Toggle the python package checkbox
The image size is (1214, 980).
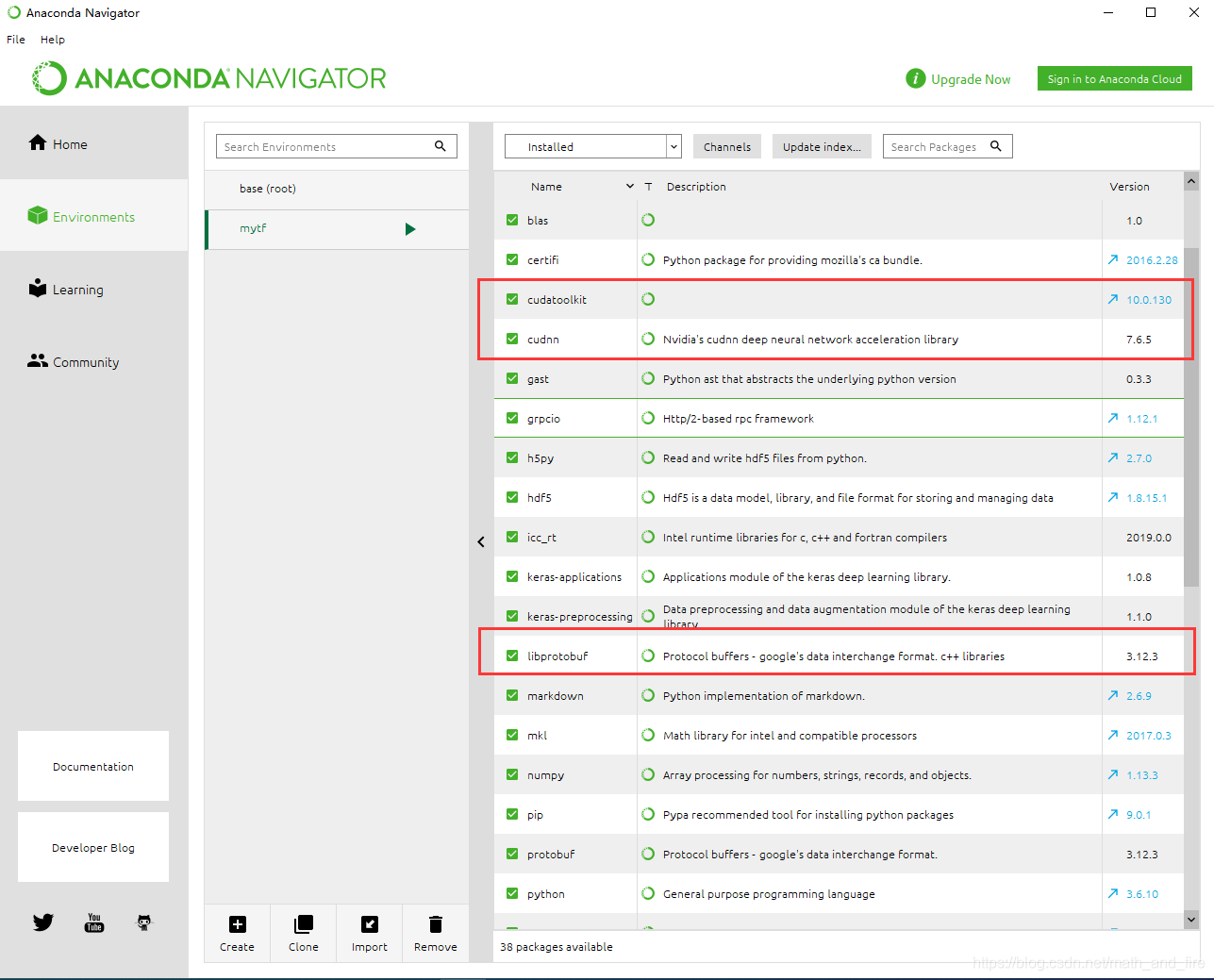512,893
